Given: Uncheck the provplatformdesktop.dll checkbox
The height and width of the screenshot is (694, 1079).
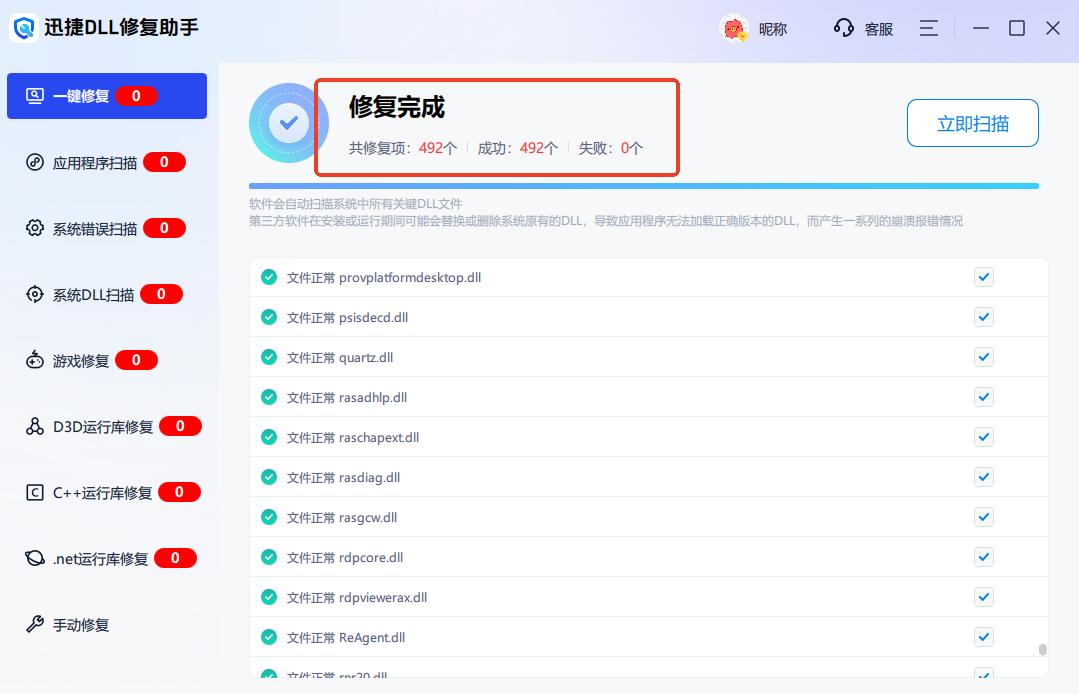Looking at the screenshot, I should point(984,277).
